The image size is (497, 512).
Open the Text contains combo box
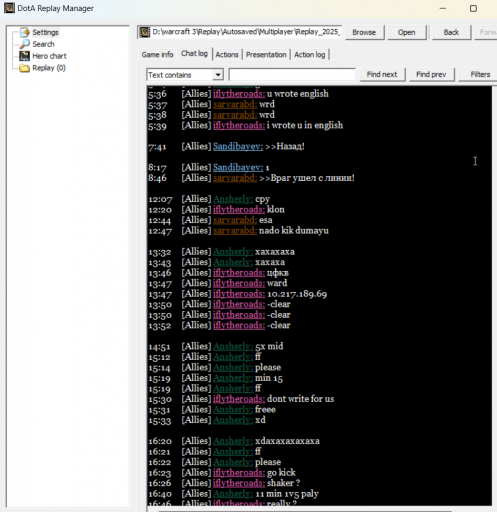click(x=185, y=75)
